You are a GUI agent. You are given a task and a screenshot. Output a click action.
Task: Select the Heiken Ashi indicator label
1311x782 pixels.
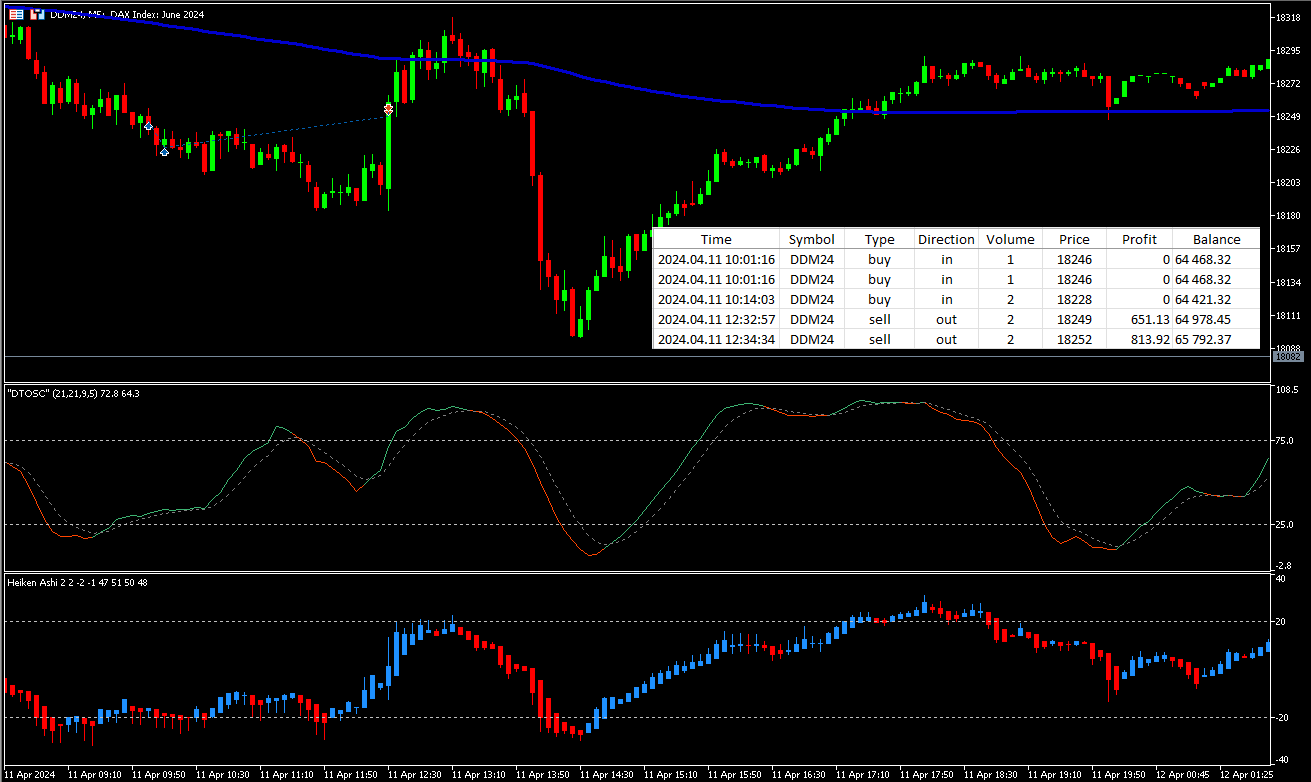click(x=77, y=582)
